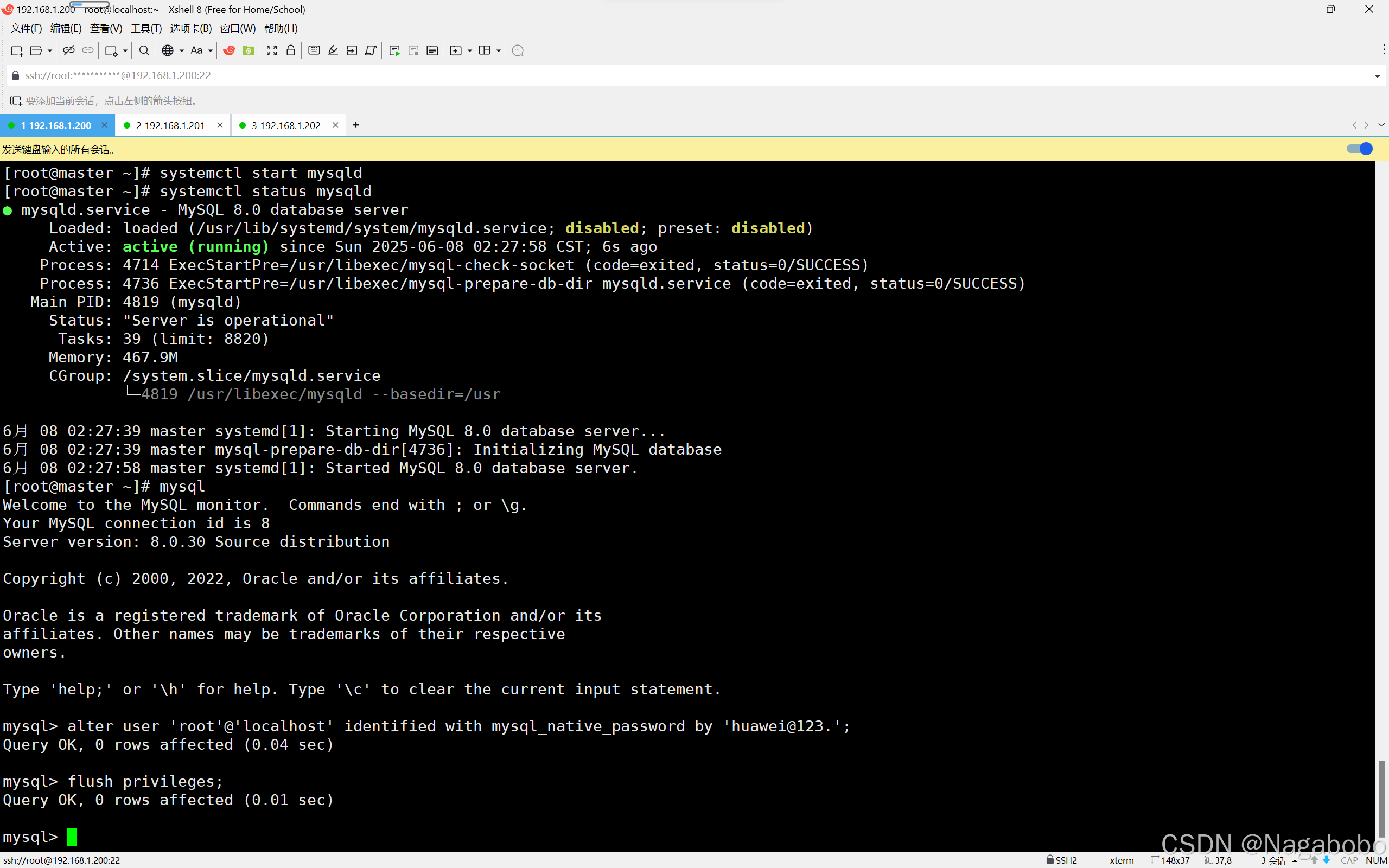Open the font Aa dropdown arrow

210,50
